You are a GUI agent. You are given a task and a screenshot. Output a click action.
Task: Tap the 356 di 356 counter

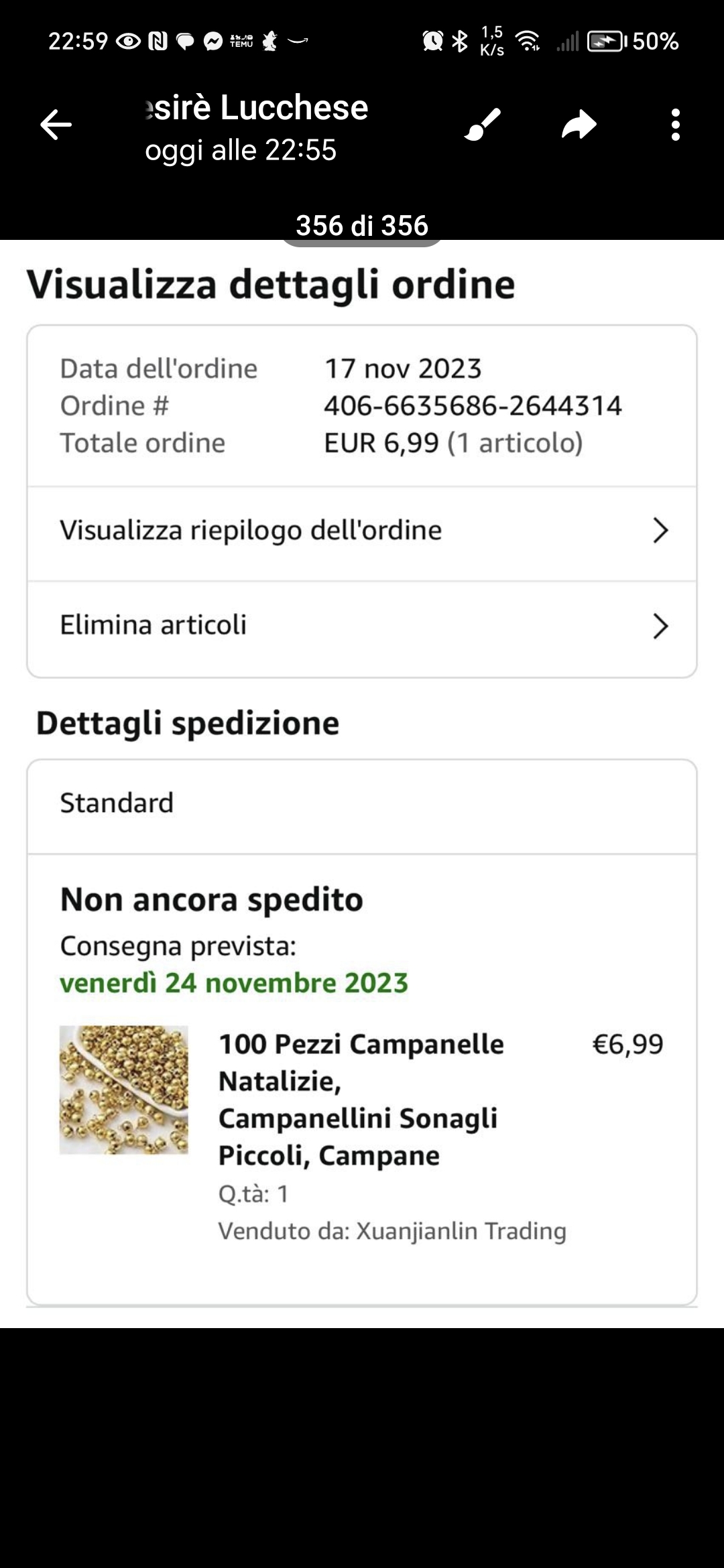pos(362,225)
